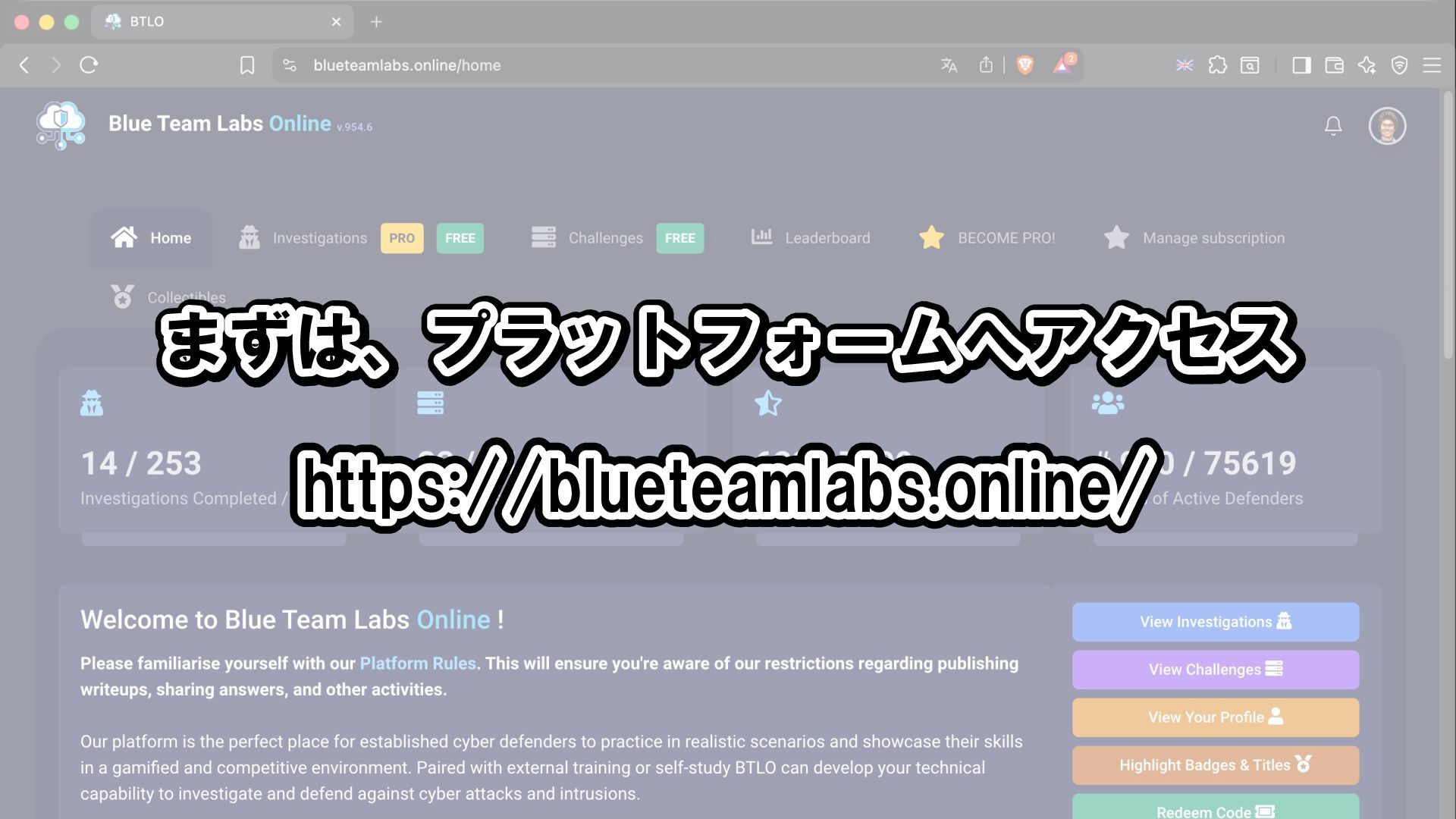1456x819 pixels.
Task: Open the user profile avatar menu
Action: (1387, 126)
